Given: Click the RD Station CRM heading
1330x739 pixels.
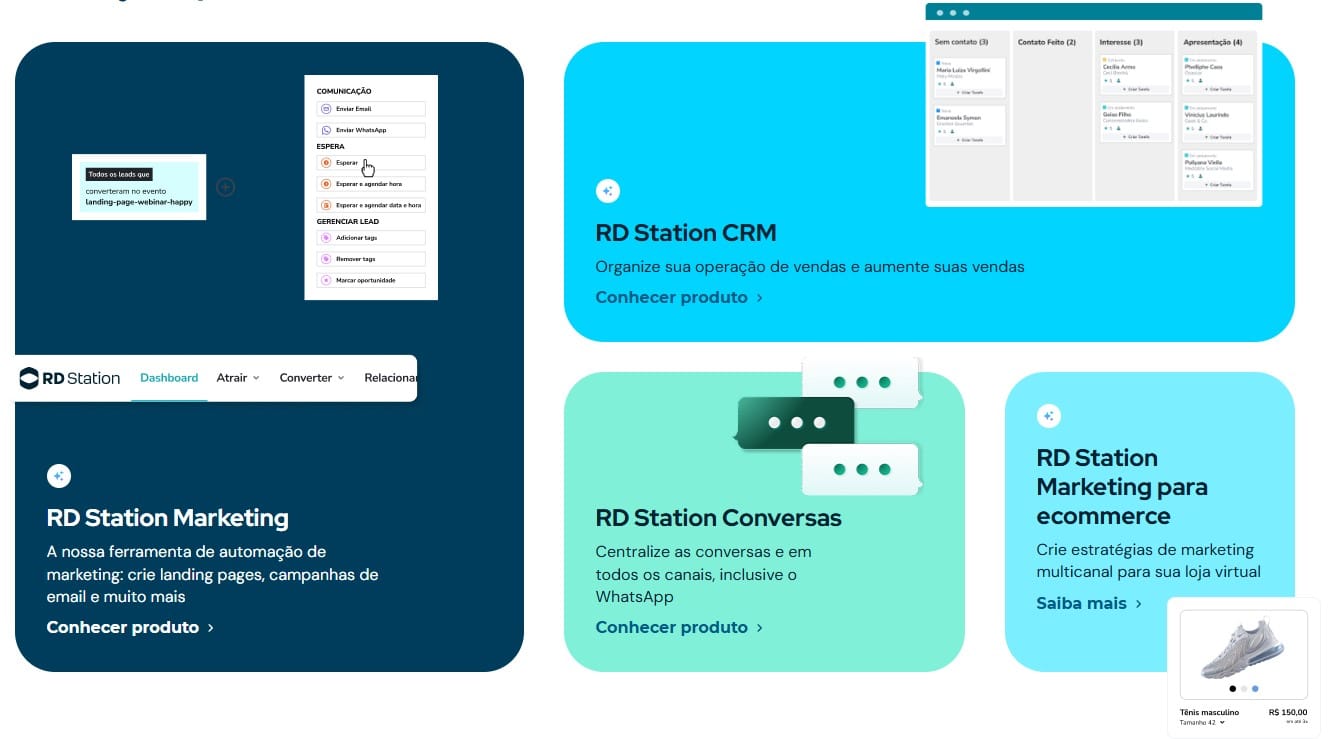Looking at the screenshot, I should pyautogui.click(x=686, y=233).
